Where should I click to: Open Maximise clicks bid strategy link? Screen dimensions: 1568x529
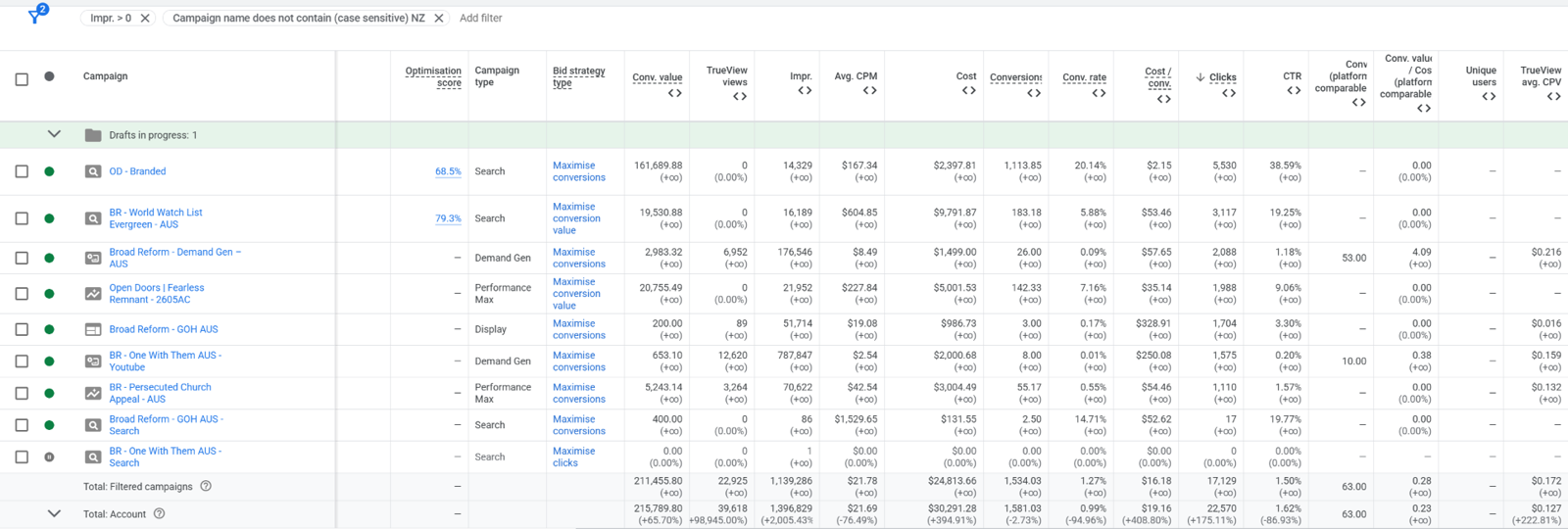coord(573,457)
